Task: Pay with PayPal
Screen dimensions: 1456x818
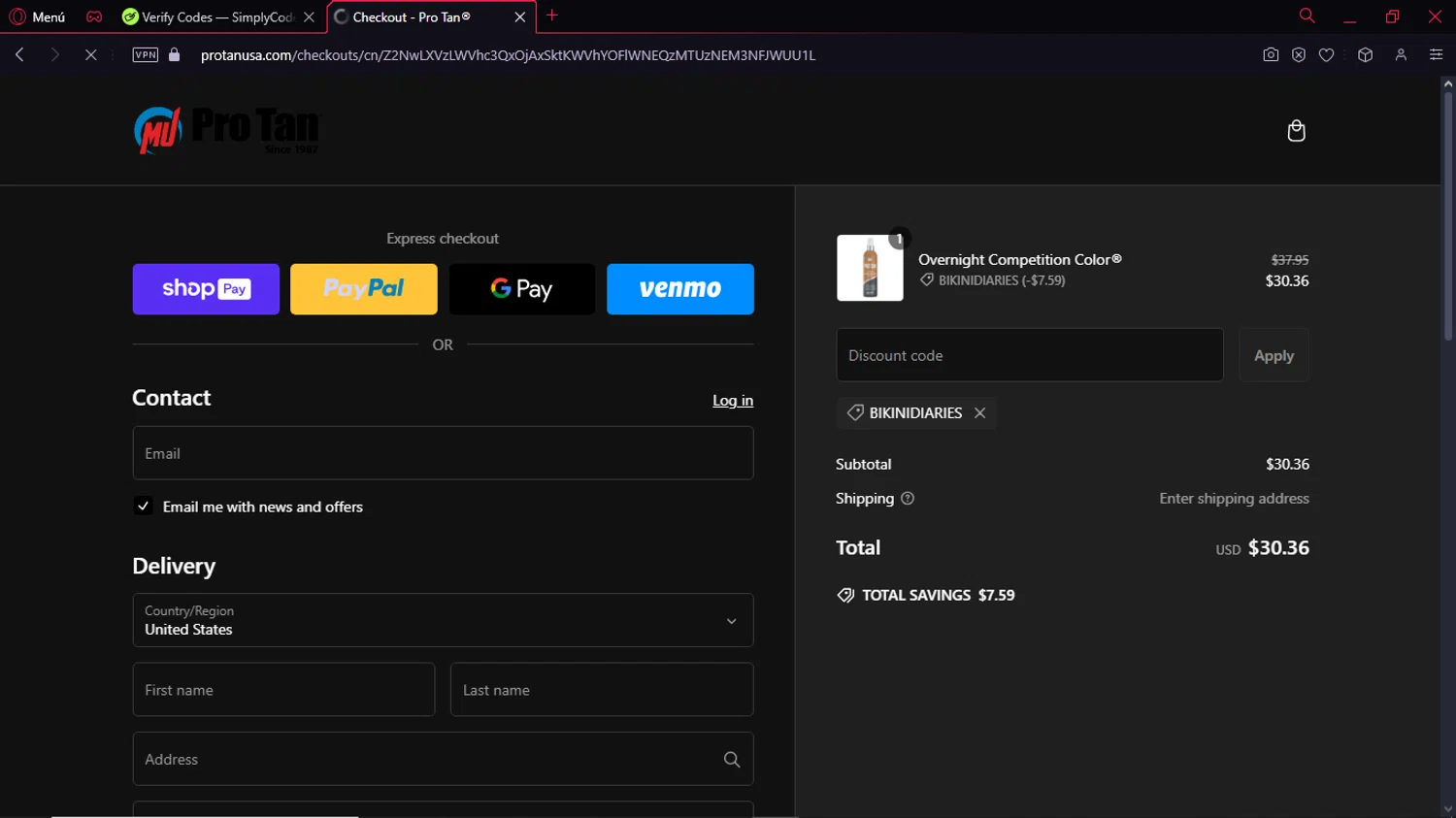Action: [364, 289]
